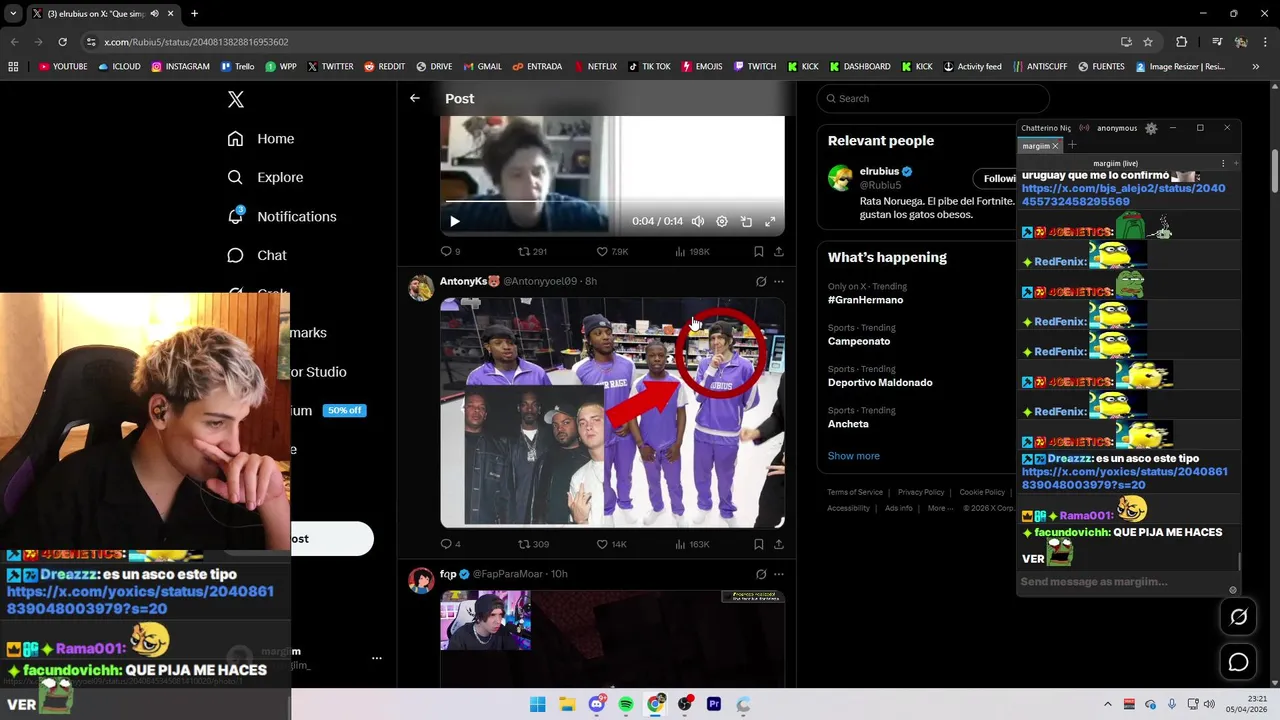The image size is (1280, 720).
Task: Open the video player settings gear
Action: pyautogui.click(x=722, y=221)
